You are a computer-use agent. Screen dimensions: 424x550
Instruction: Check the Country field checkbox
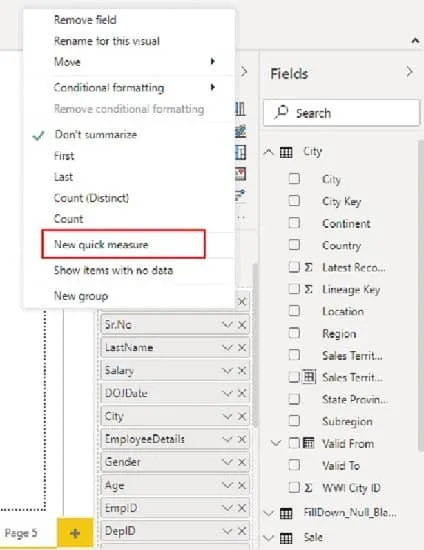pos(294,245)
